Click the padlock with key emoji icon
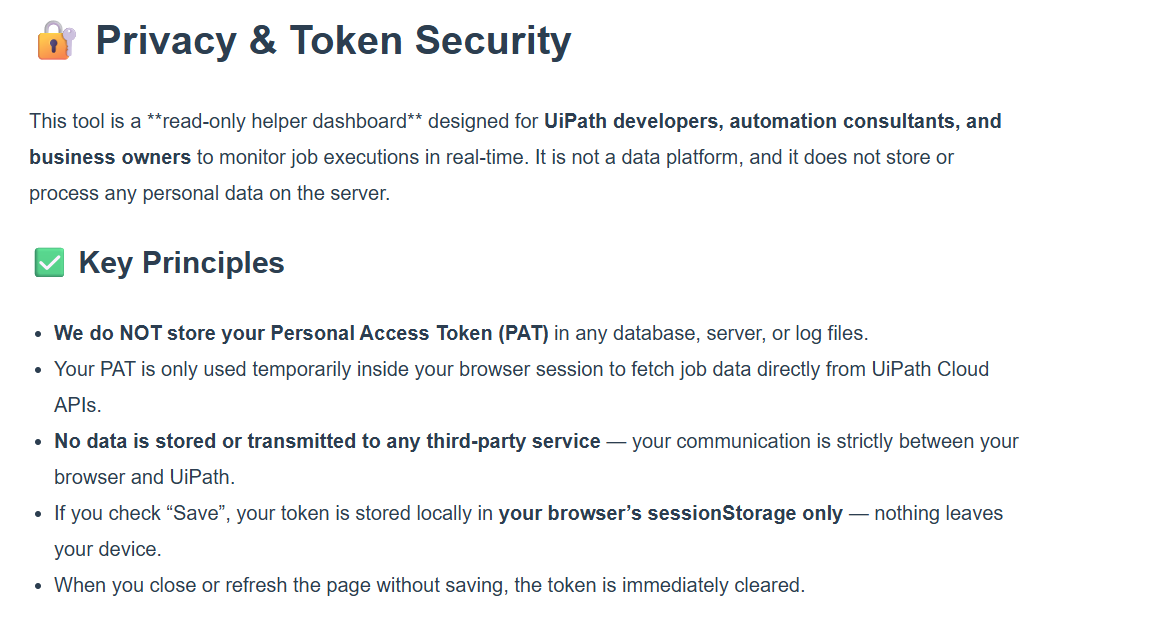1165x627 pixels. coord(56,40)
